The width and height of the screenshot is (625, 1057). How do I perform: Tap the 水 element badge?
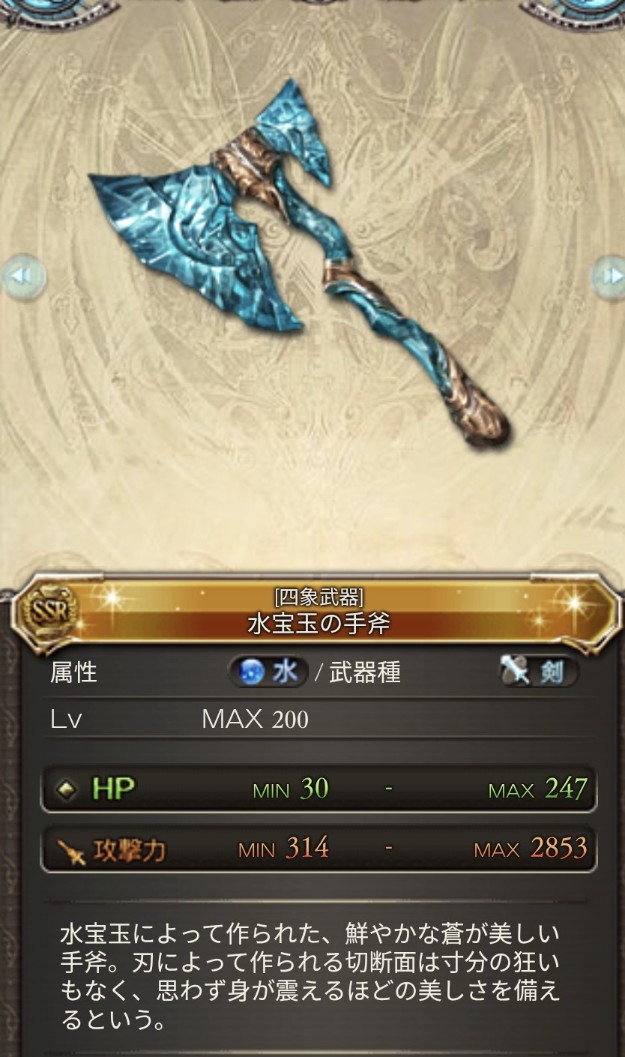pyautogui.click(x=268, y=672)
